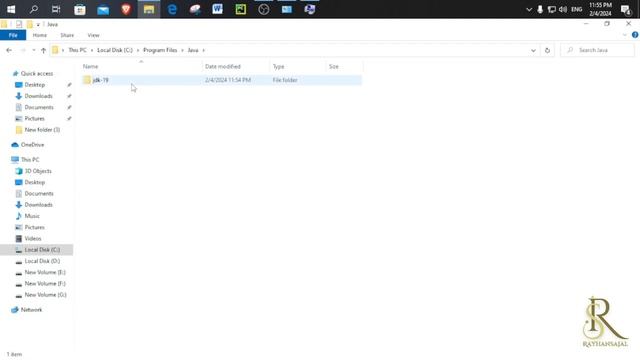
Task: Show hidden system tray icons
Action: coord(529,9)
